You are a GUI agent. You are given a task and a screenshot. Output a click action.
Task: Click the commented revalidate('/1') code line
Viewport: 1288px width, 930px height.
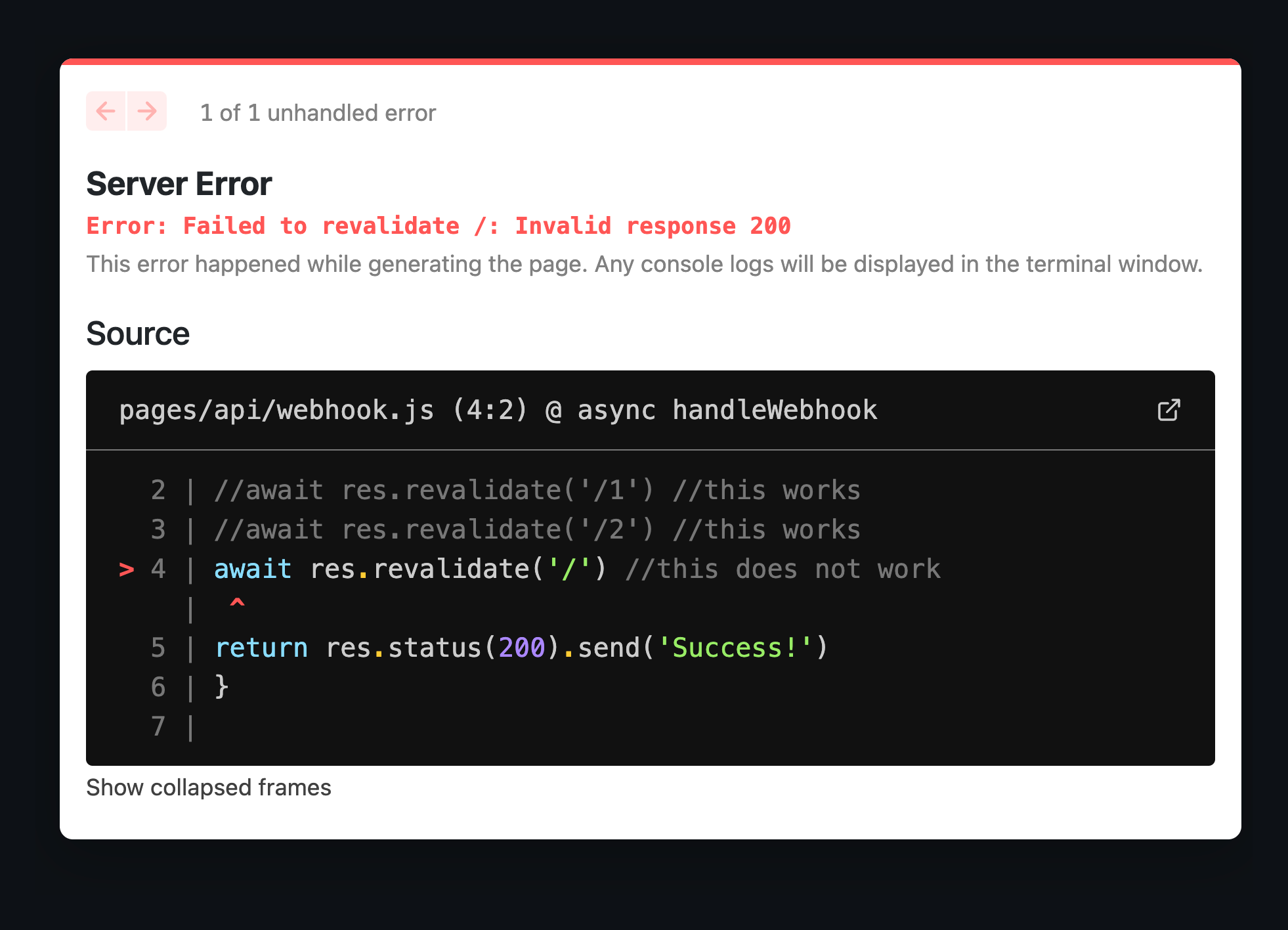coord(536,491)
